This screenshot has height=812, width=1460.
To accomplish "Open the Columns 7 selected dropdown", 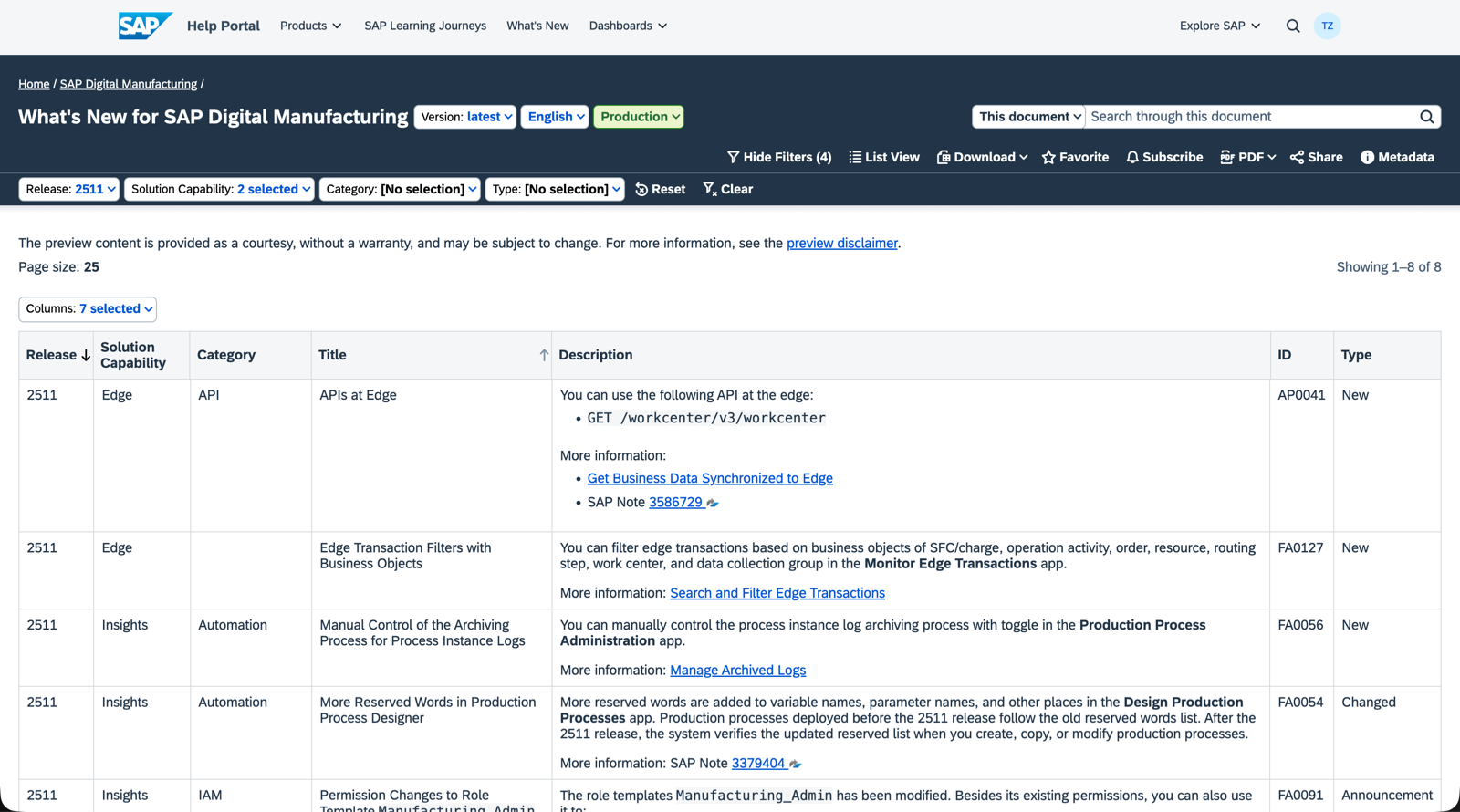I will click(x=88, y=309).
